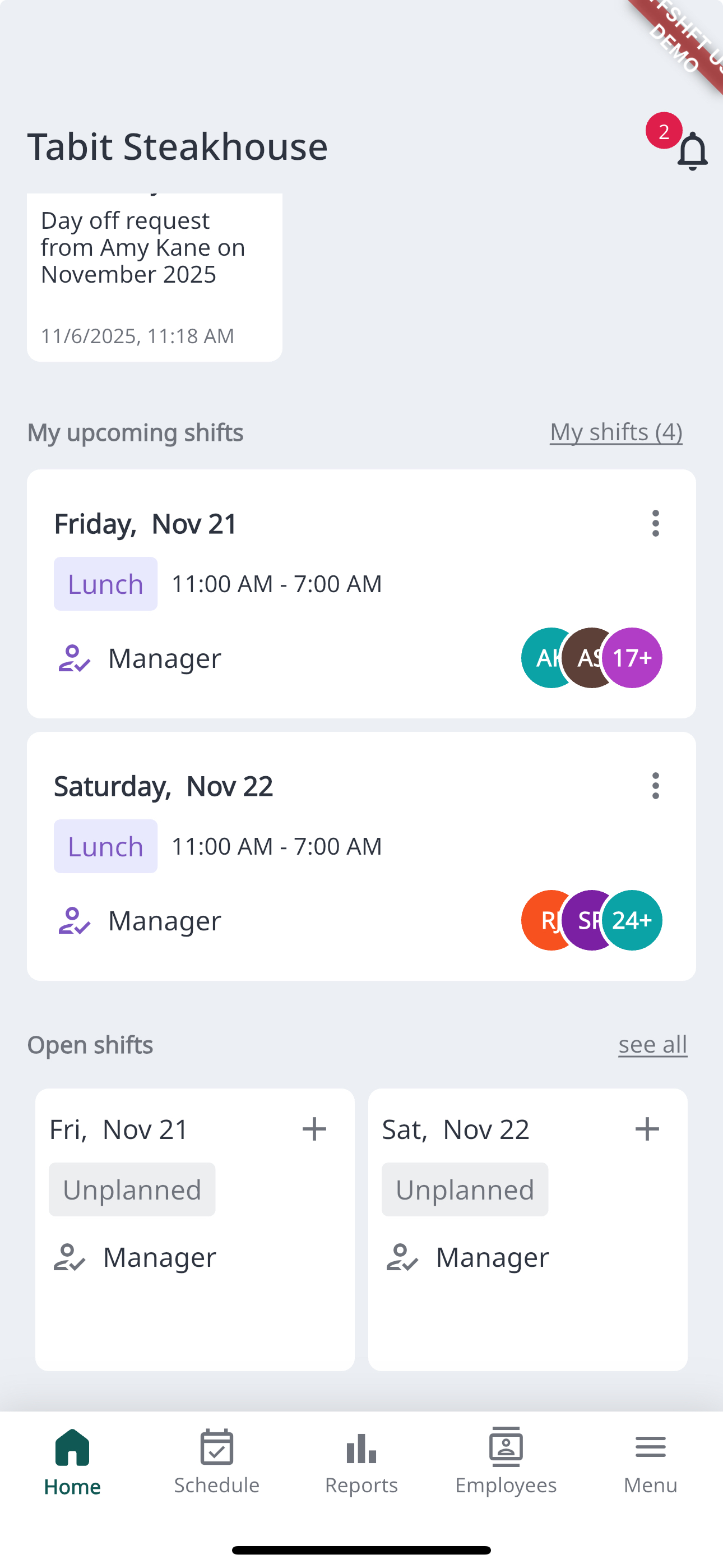Open the Reports tab
This screenshot has height=1568, width=723.
pos(361,1462)
